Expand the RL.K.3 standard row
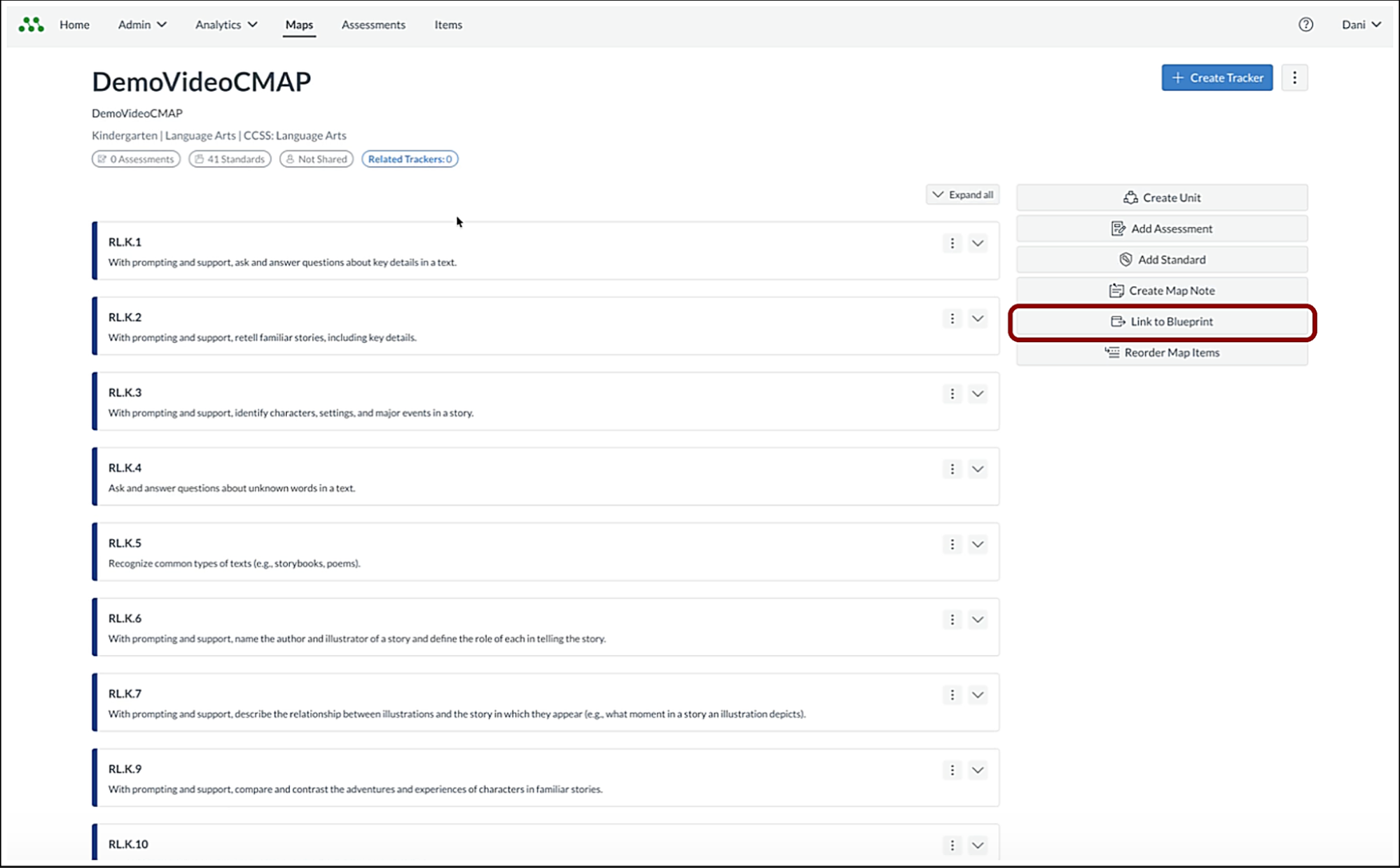The height and width of the screenshot is (868, 1400). 978,393
